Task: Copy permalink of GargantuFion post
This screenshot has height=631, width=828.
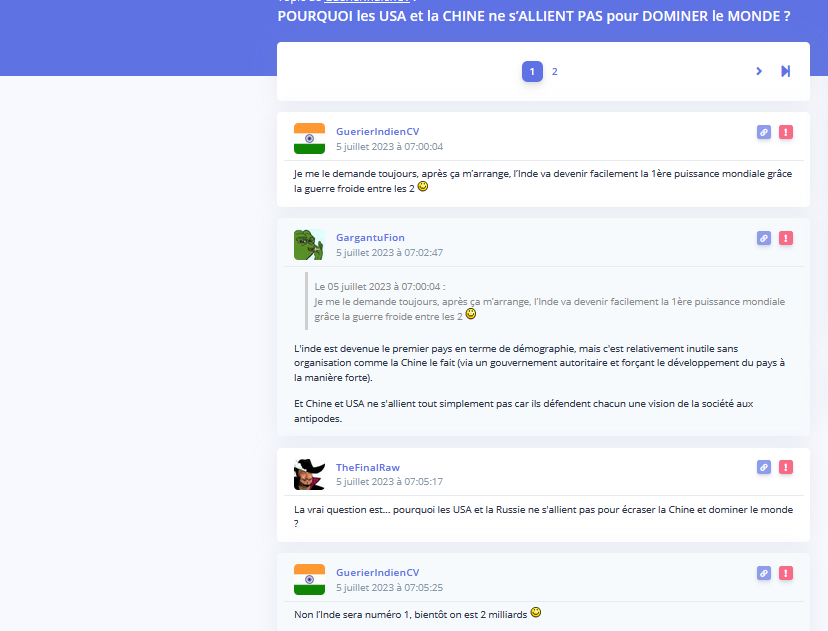Action: [764, 238]
